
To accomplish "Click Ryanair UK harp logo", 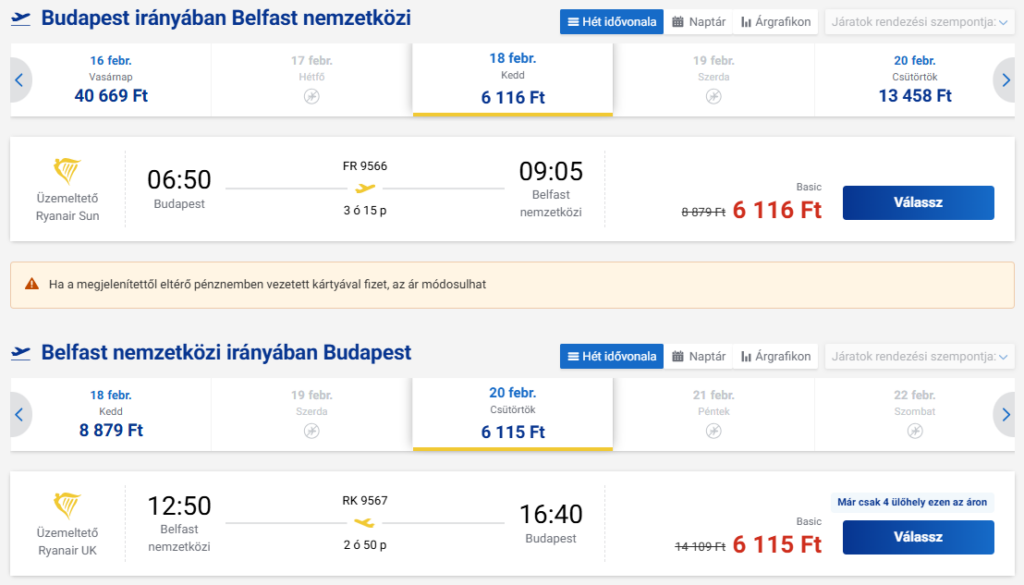I will coord(67,505).
